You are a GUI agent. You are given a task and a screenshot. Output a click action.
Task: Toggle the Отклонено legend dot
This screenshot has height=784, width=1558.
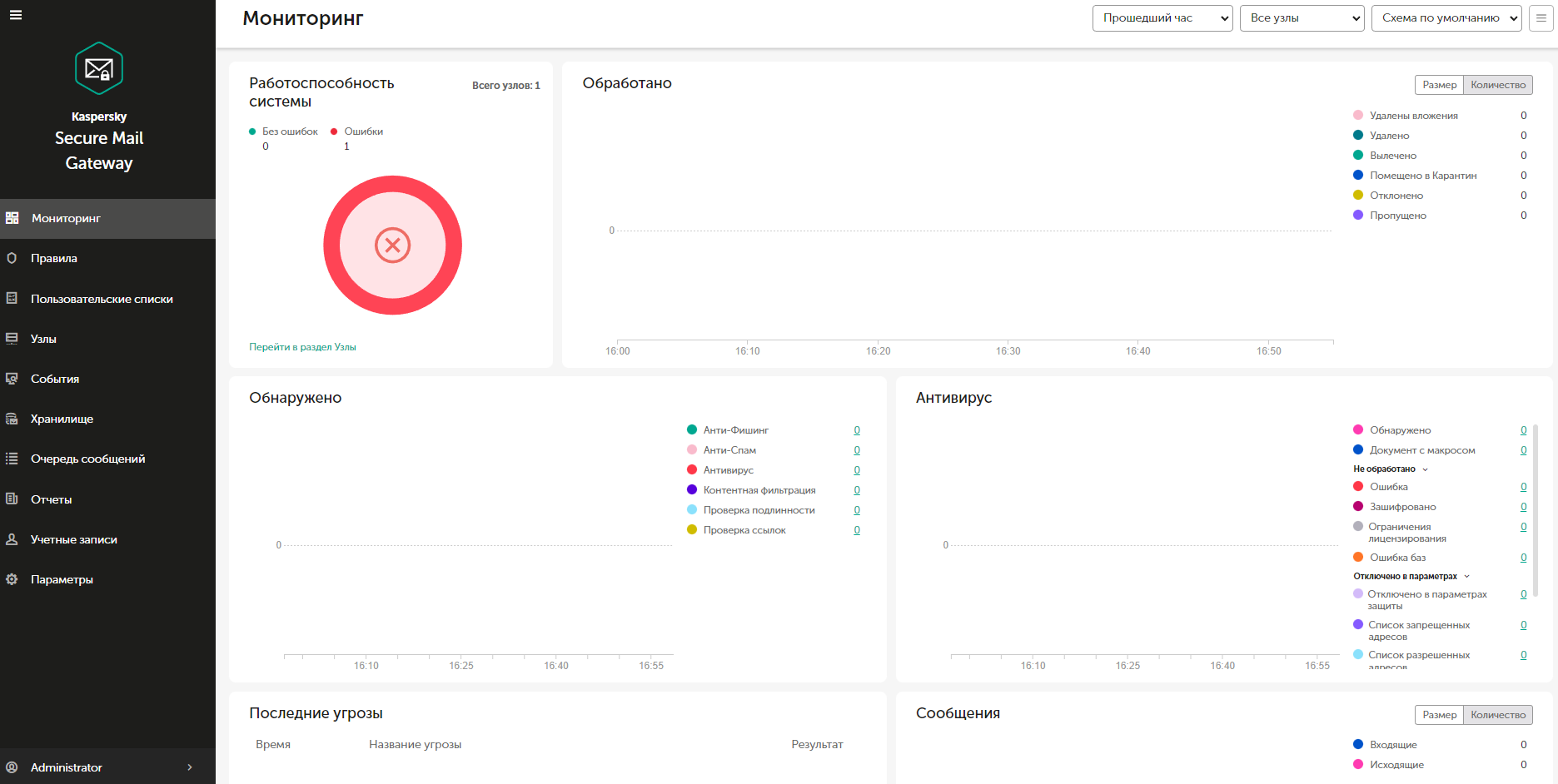[1358, 195]
